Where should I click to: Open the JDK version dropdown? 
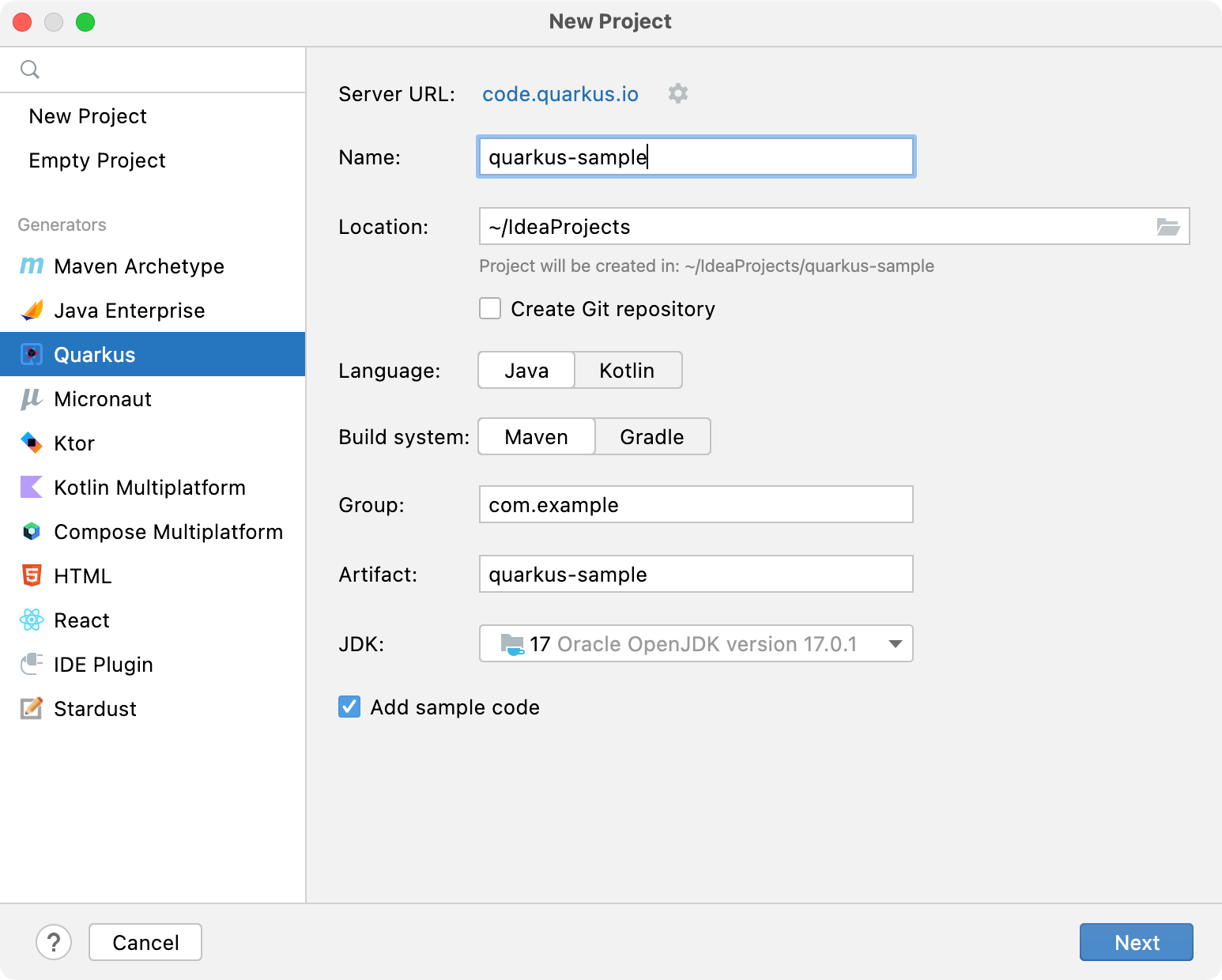pos(696,643)
